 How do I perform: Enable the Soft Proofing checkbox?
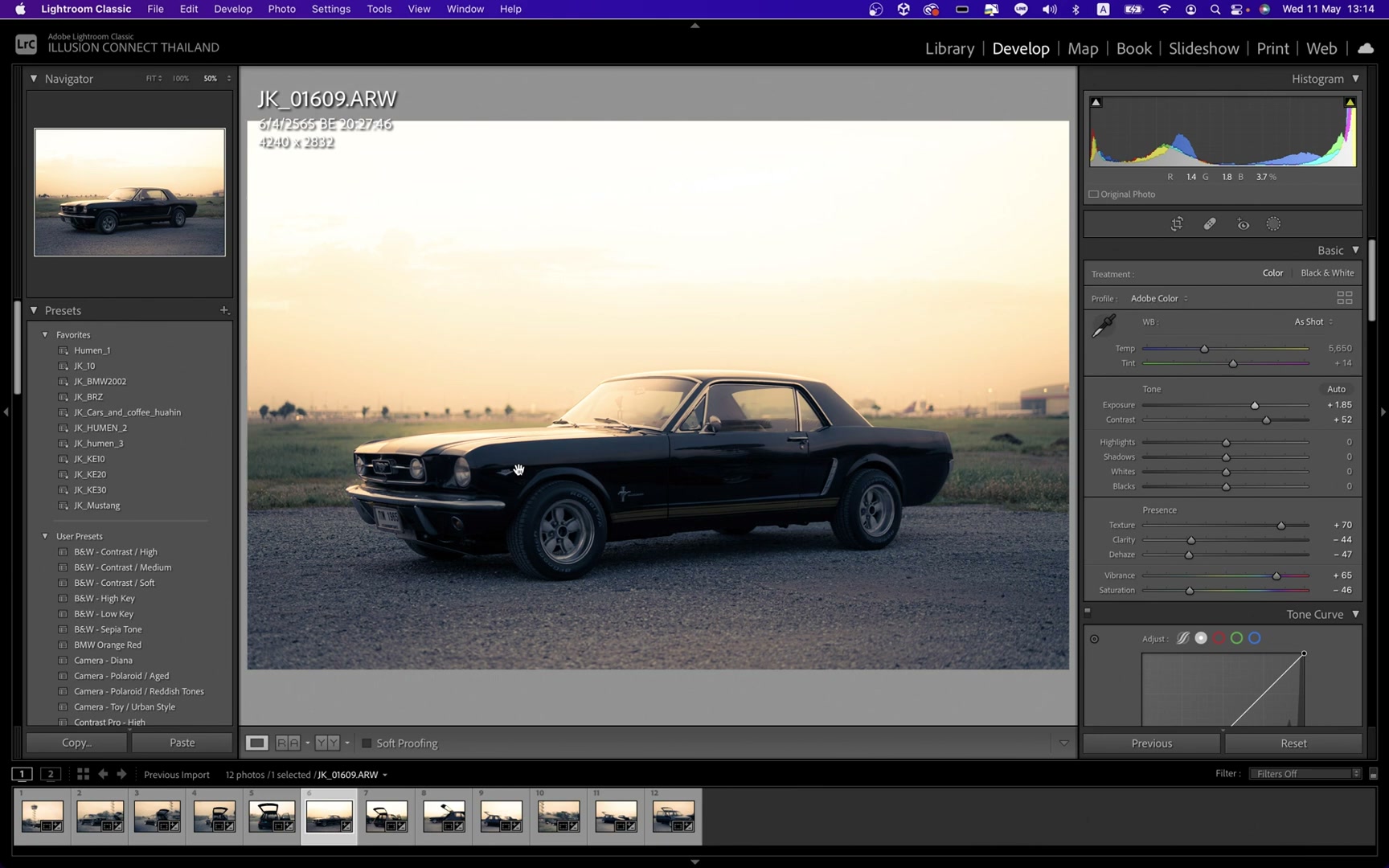tap(367, 743)
